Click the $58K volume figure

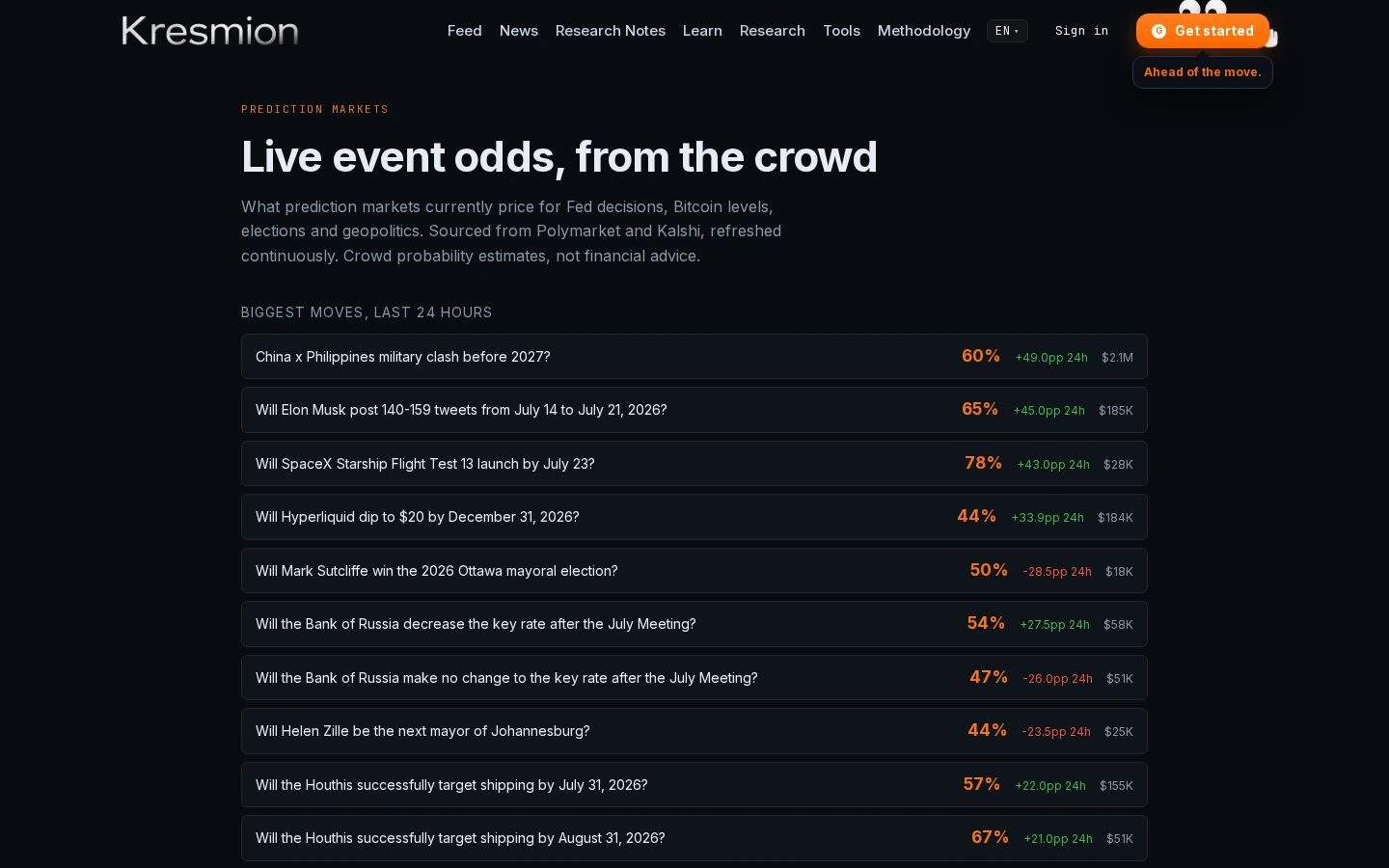click(x=1118, y=625)
